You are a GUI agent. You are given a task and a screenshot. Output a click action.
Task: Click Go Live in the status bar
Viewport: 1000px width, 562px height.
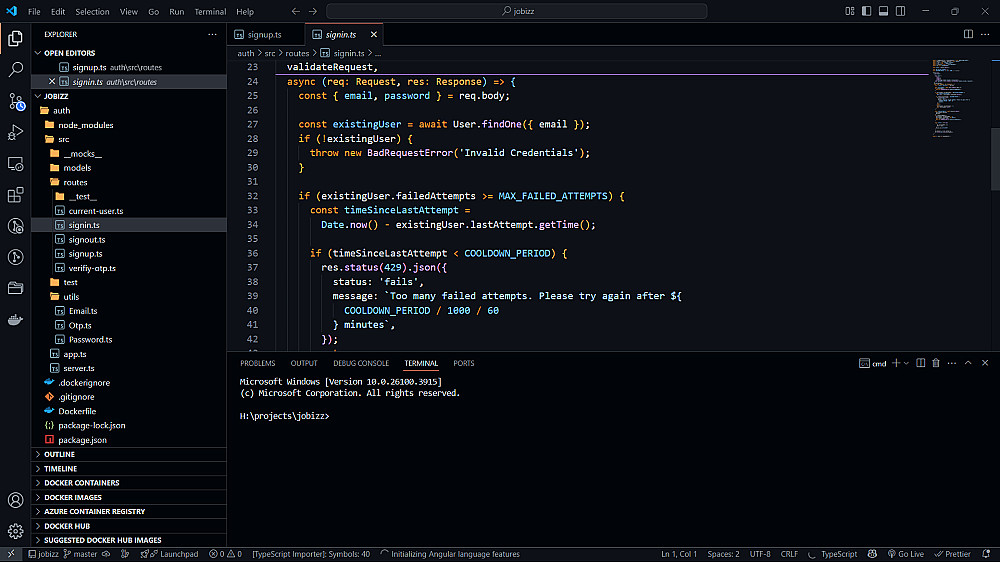[x=904, y=554]
